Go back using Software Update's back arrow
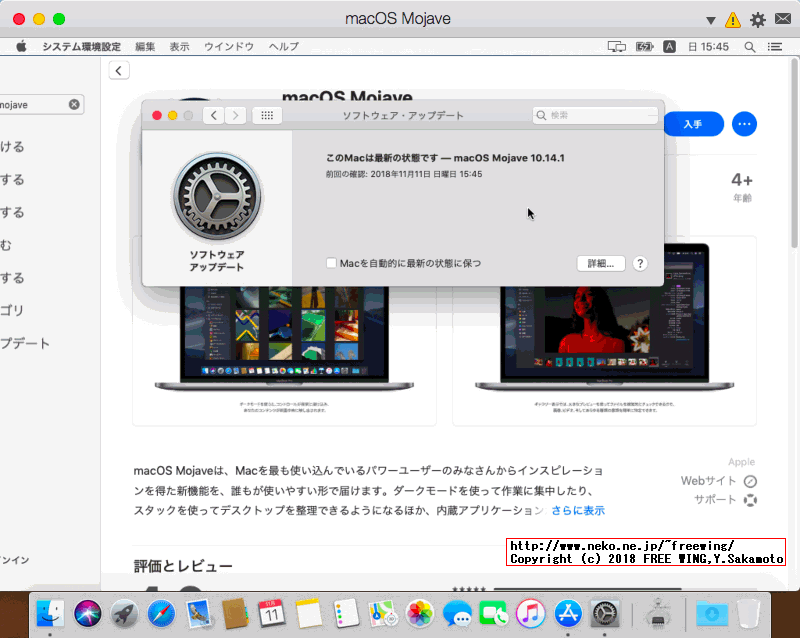 (x=213, y=114)
